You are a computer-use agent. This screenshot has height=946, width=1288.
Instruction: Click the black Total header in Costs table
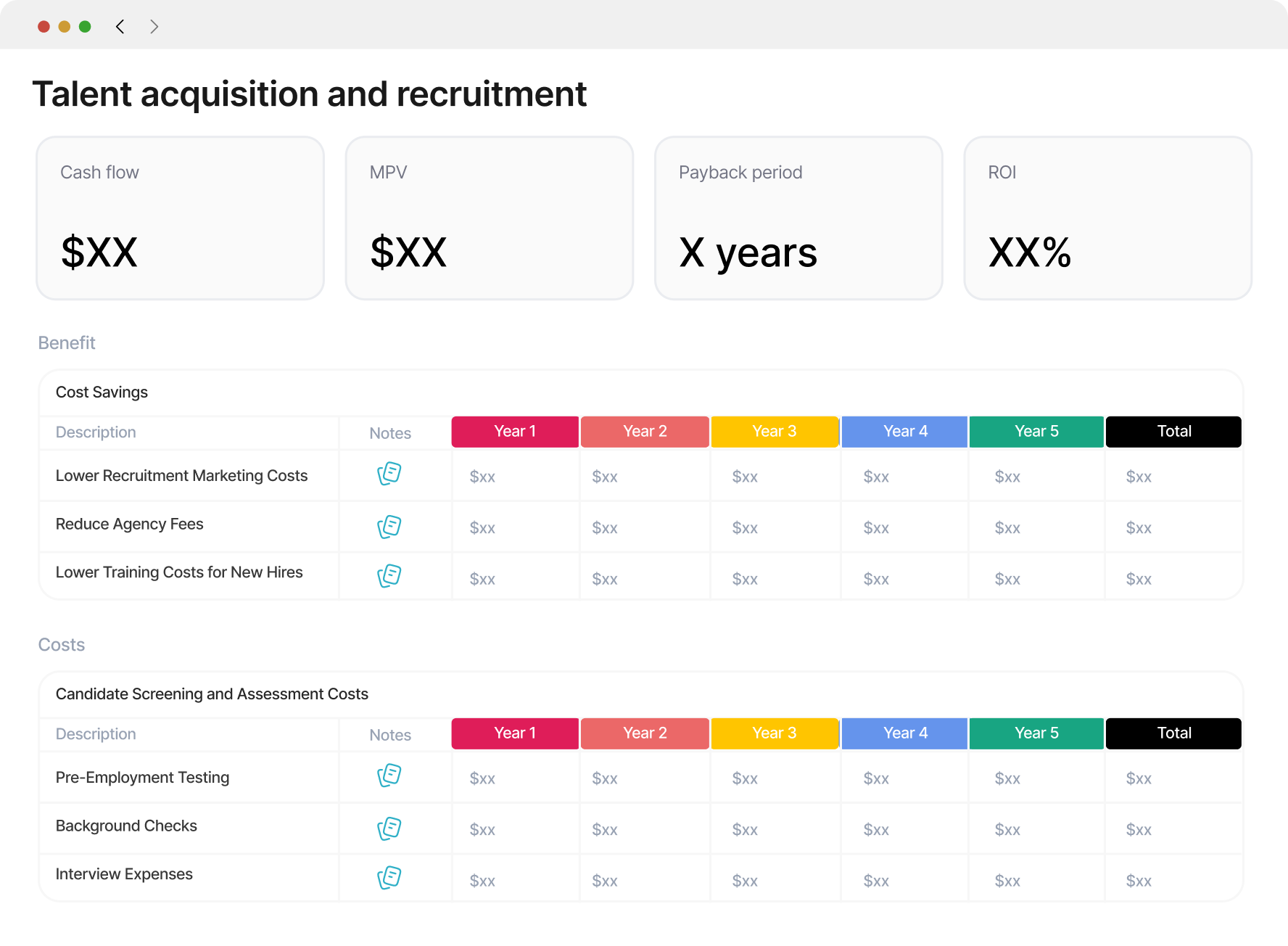point(1173,733)
